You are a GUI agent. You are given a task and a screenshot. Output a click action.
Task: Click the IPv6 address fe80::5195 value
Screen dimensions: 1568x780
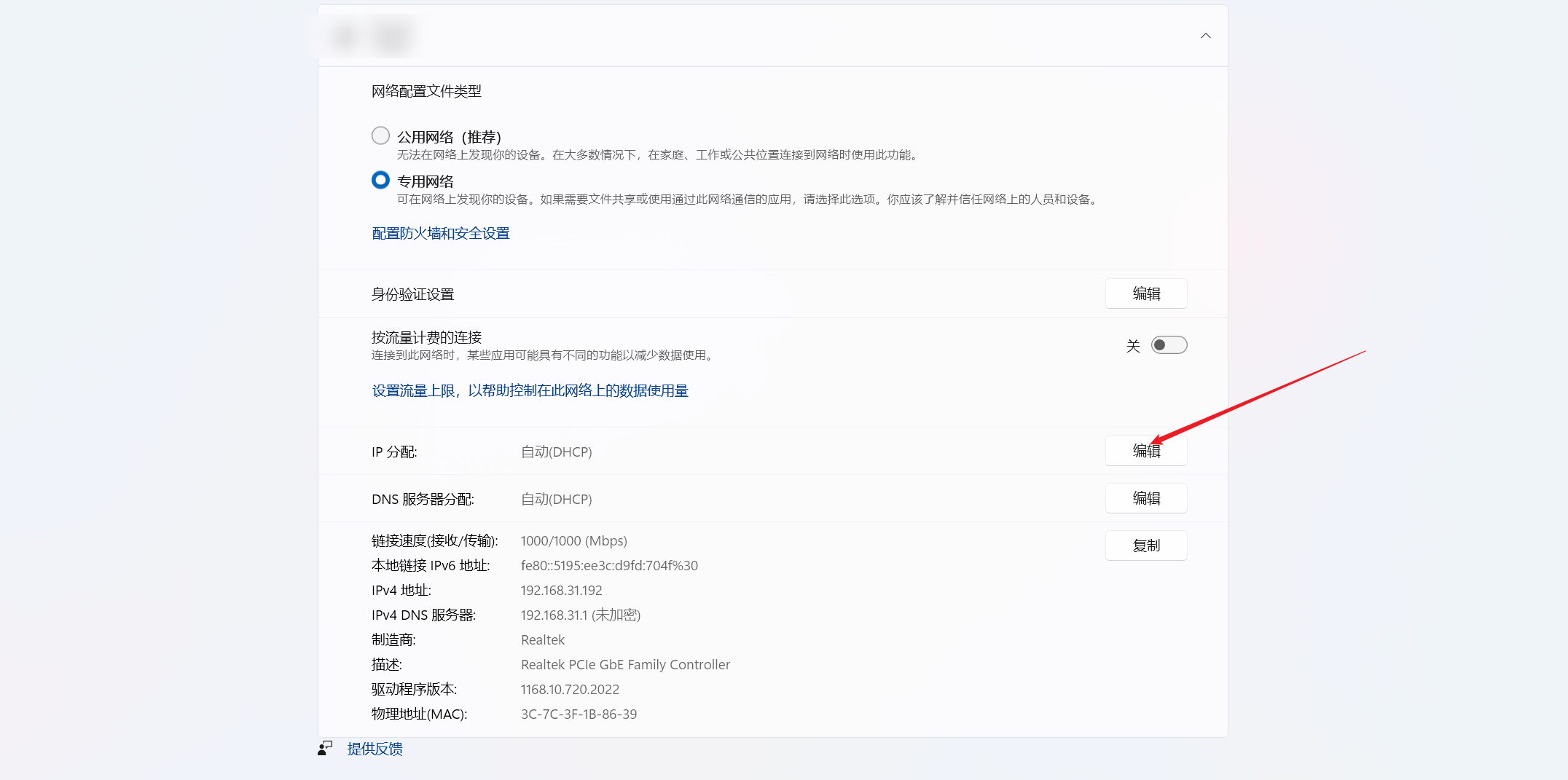tap(609, 566)
